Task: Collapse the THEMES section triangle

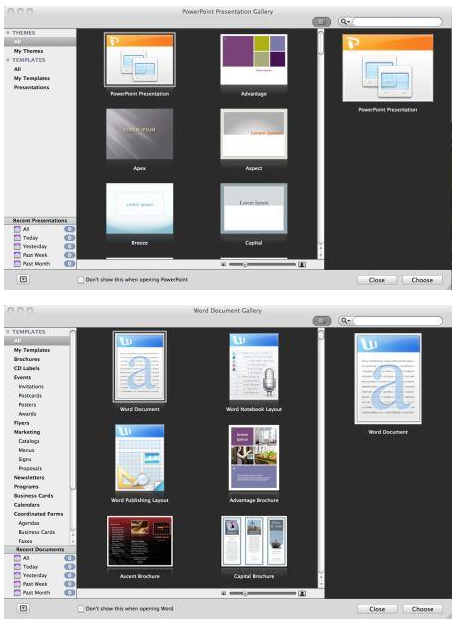Action: [8, 33]
